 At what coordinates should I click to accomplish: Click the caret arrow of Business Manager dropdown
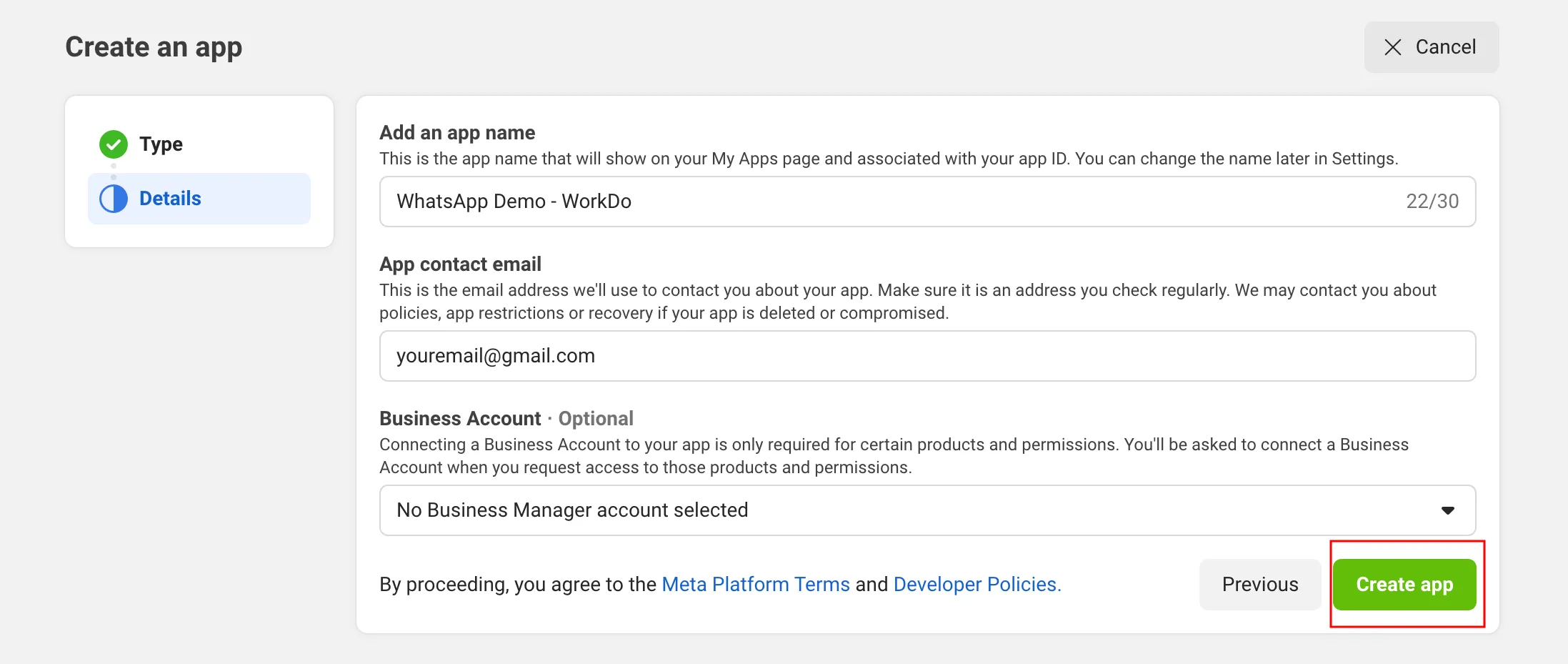point(1447,510)
